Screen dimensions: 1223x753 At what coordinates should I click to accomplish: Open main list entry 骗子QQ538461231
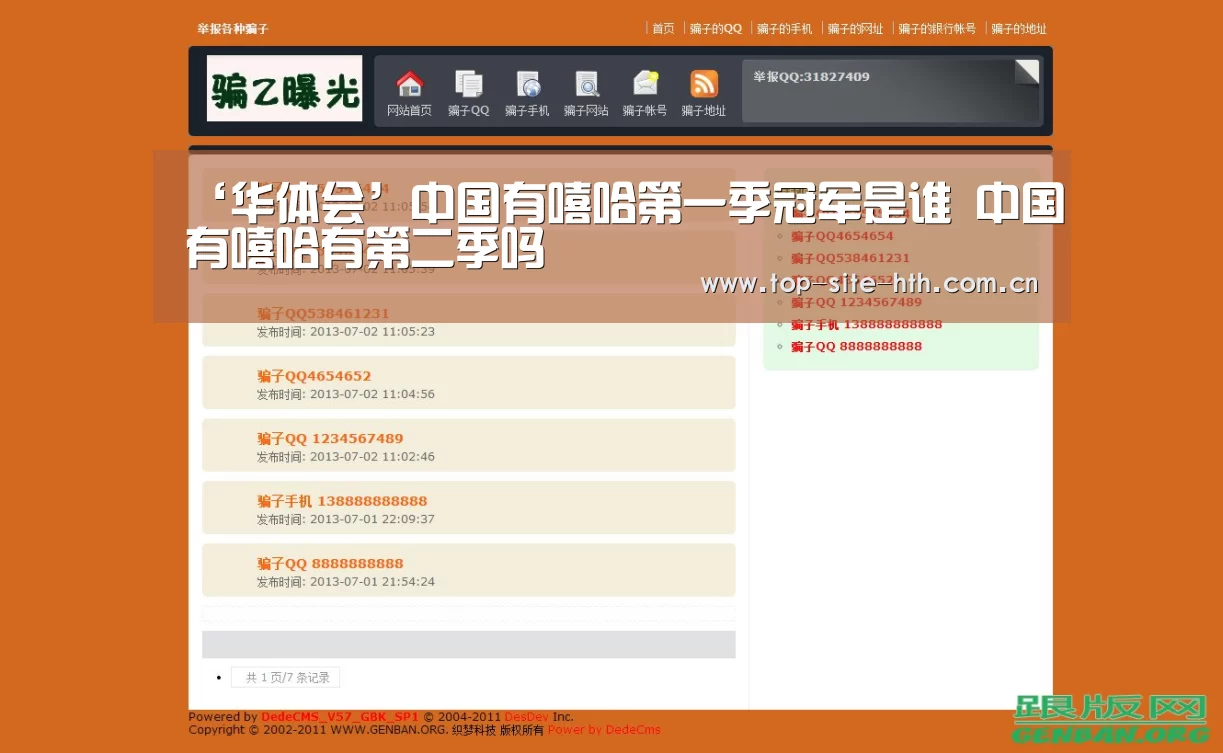323,314
